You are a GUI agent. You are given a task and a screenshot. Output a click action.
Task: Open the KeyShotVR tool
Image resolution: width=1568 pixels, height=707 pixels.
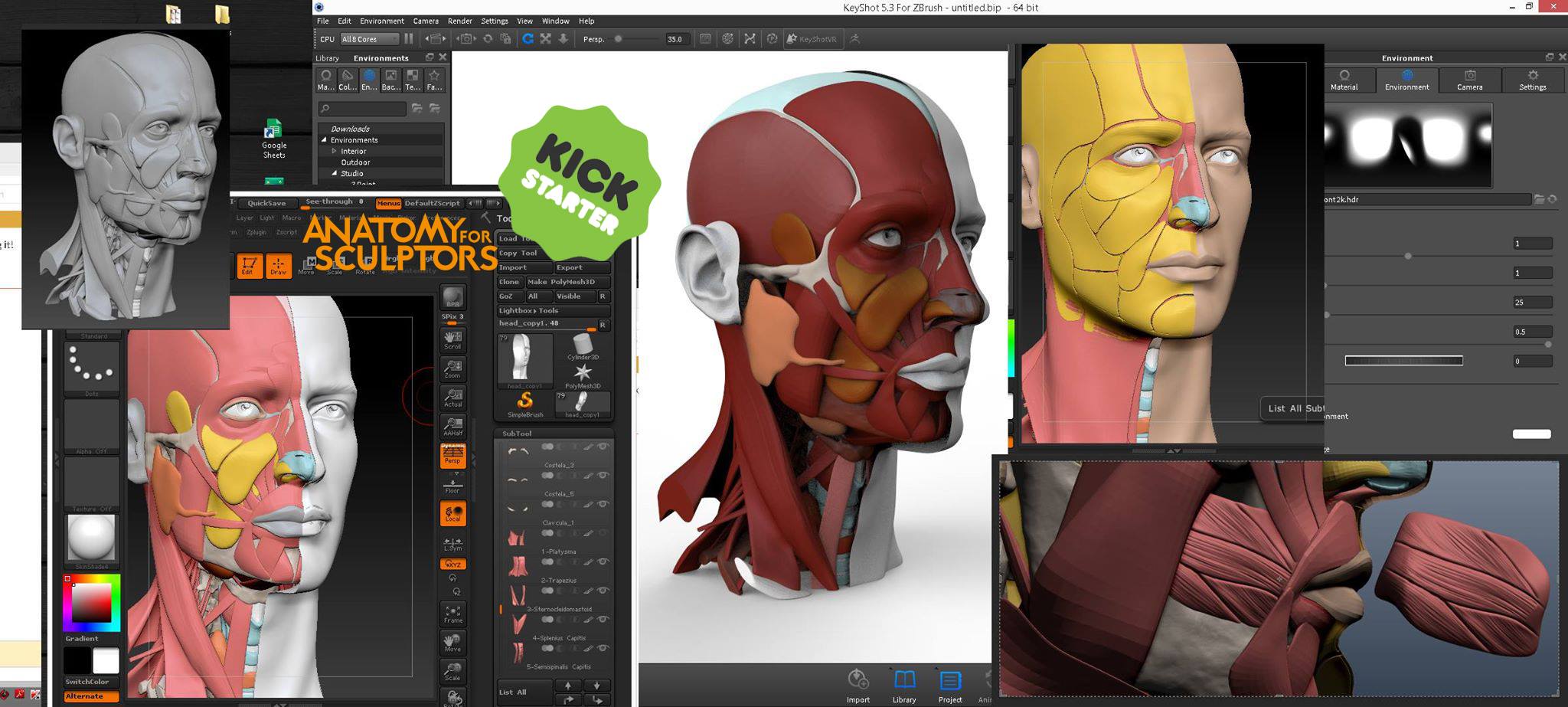pos(812,38)
